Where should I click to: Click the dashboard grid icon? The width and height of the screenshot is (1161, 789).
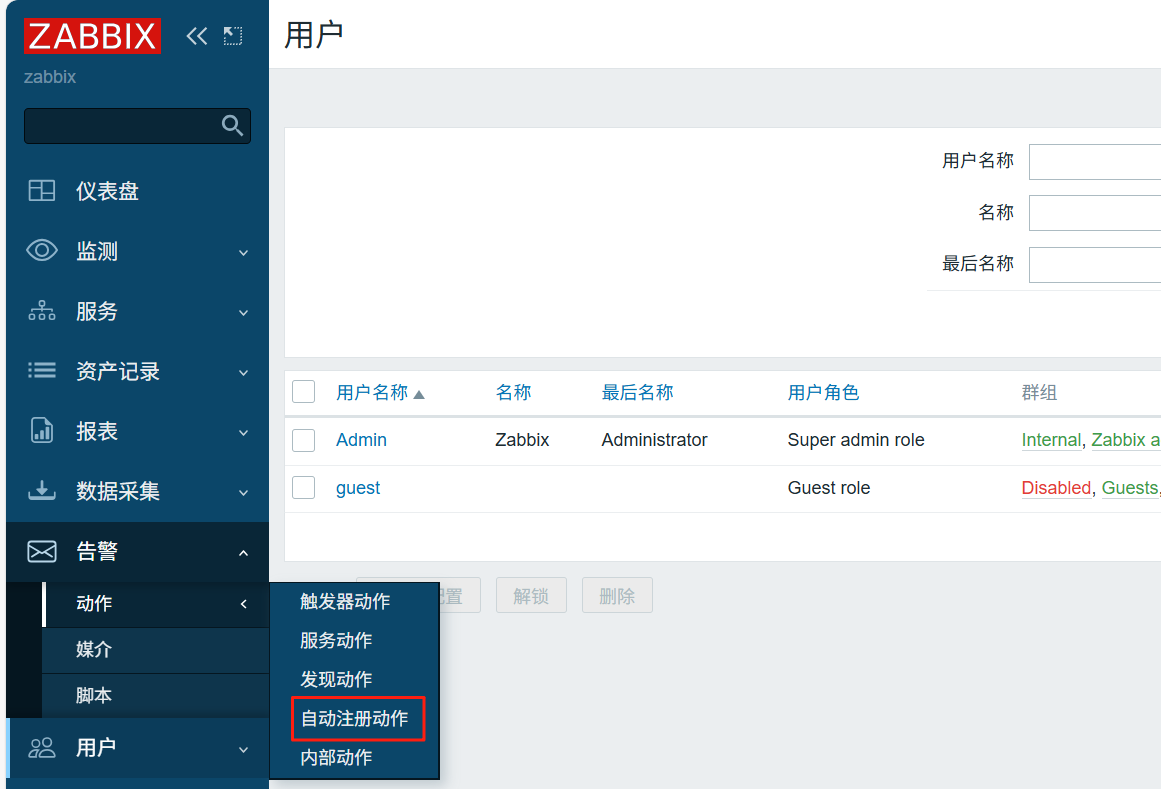41,191
